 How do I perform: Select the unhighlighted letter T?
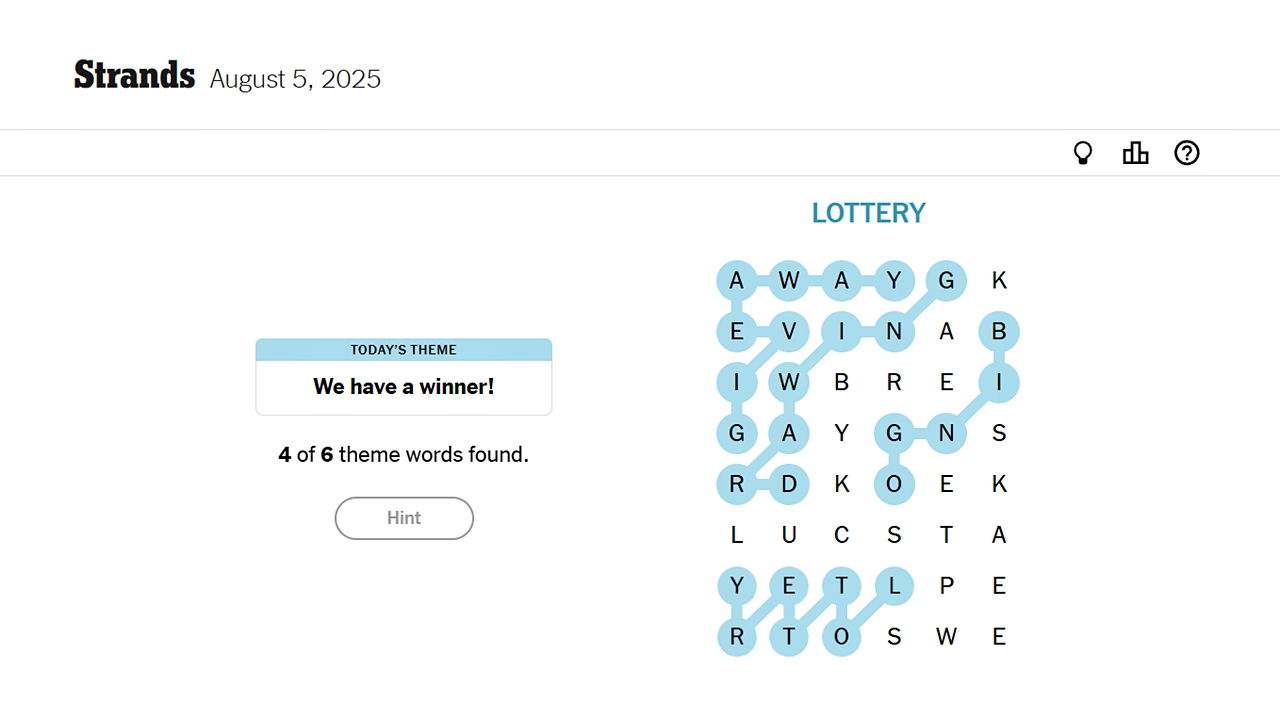(946, 535)
